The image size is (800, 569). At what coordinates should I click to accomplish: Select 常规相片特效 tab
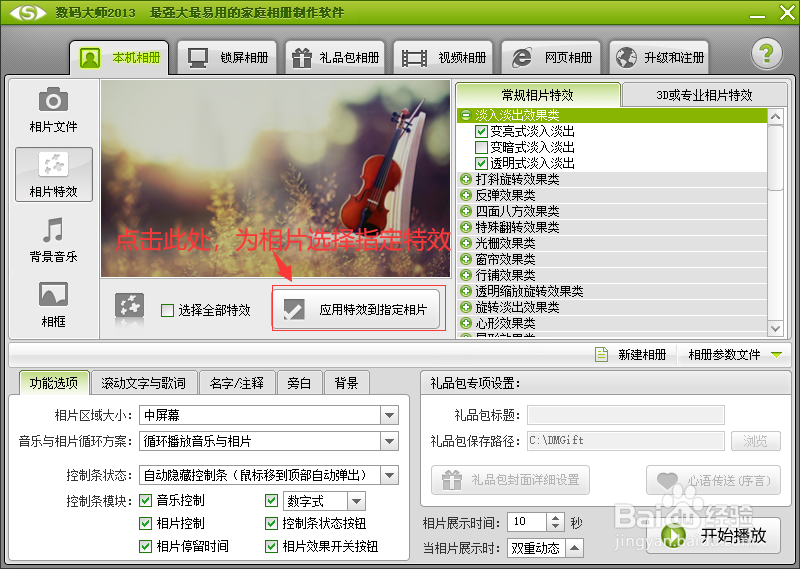[x=538, y=95]
